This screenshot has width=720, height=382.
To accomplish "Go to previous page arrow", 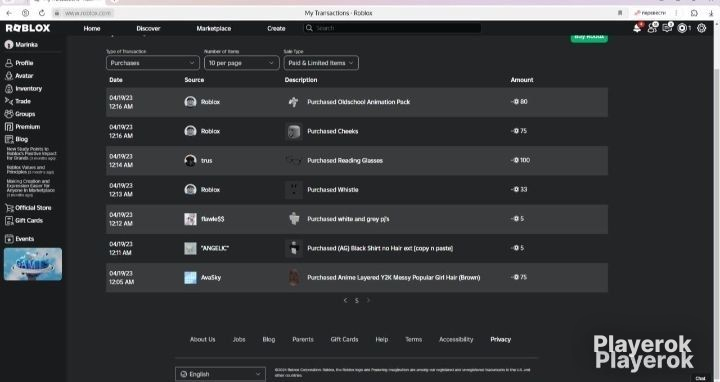I will [x=346, y=300].
